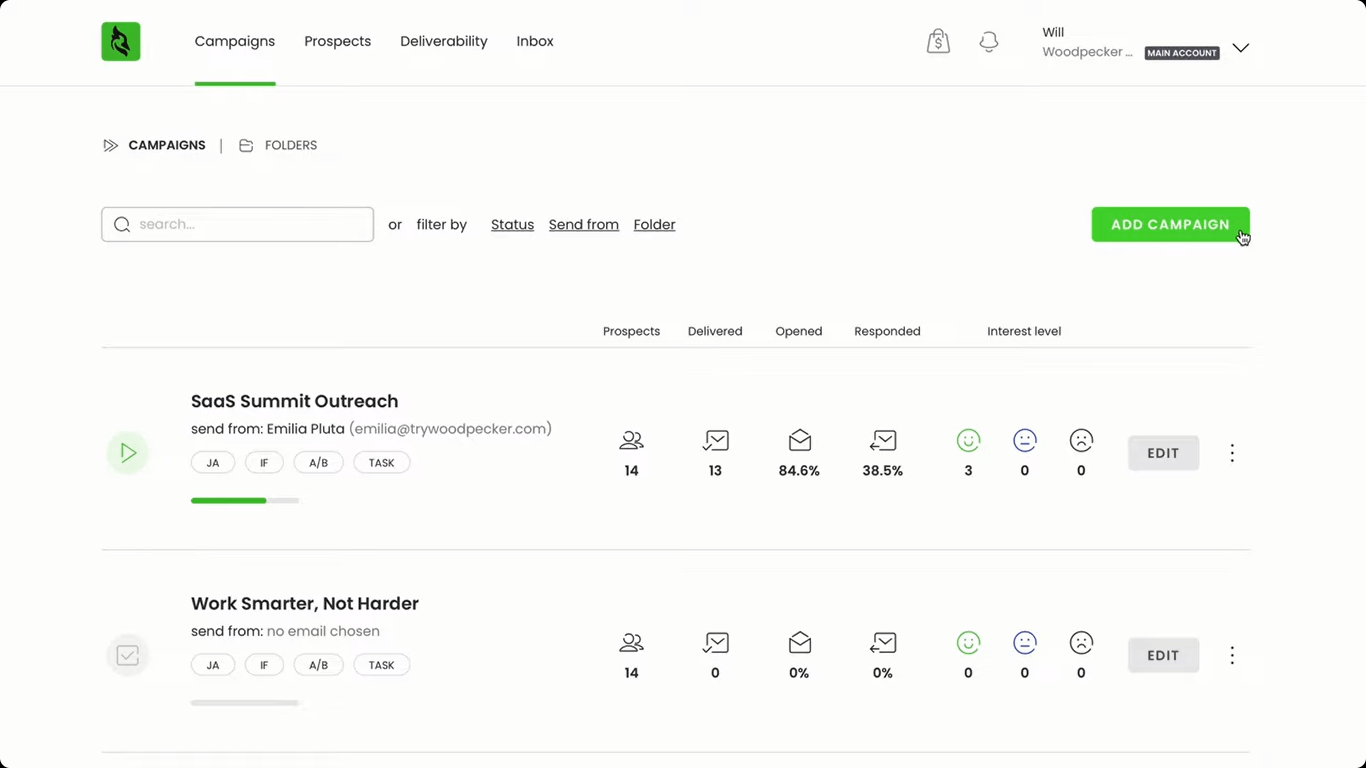The width and height of the screenshot is (1366, 768).
Task: Toggle the A/B tag on SaaS Summit Outreach
Action: click(318, 463)
